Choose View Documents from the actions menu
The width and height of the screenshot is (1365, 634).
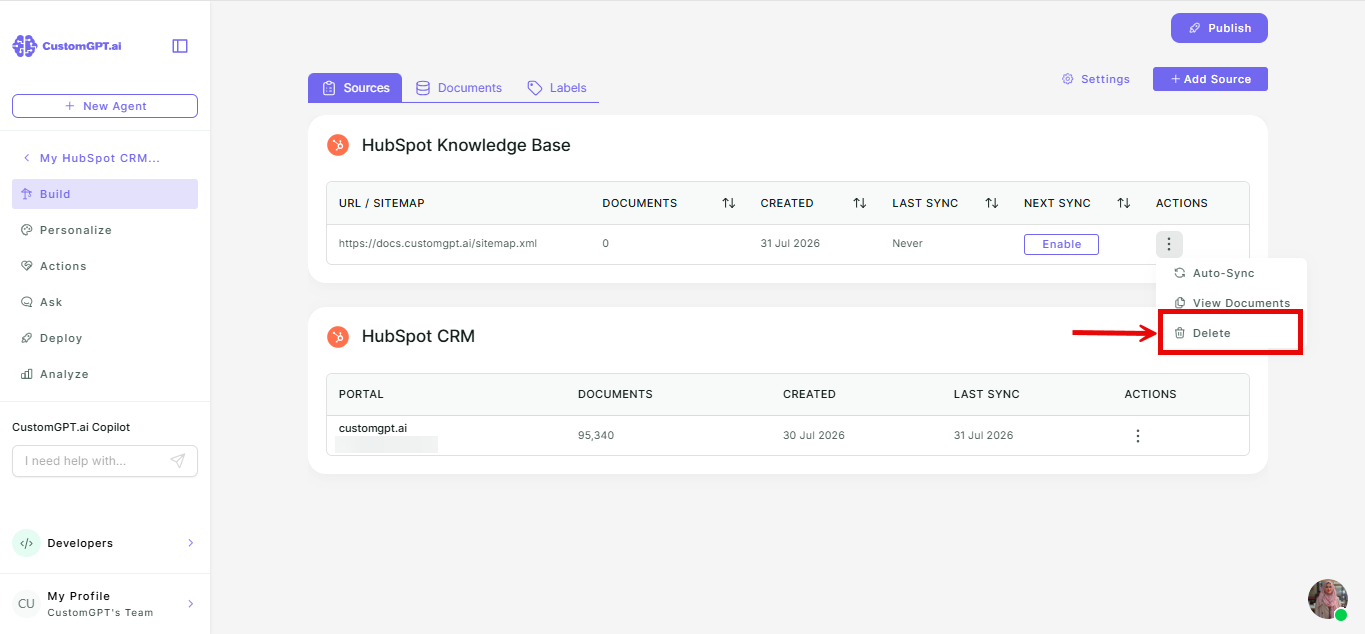pyautogui.click(x=1231, y=303)
